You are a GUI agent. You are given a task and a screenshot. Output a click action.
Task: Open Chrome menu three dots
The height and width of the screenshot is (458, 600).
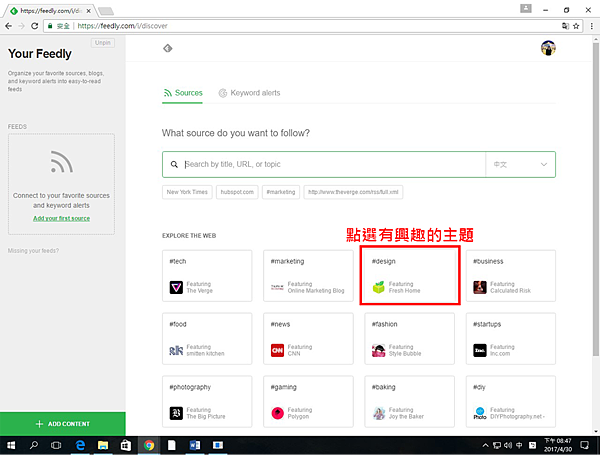592,26
